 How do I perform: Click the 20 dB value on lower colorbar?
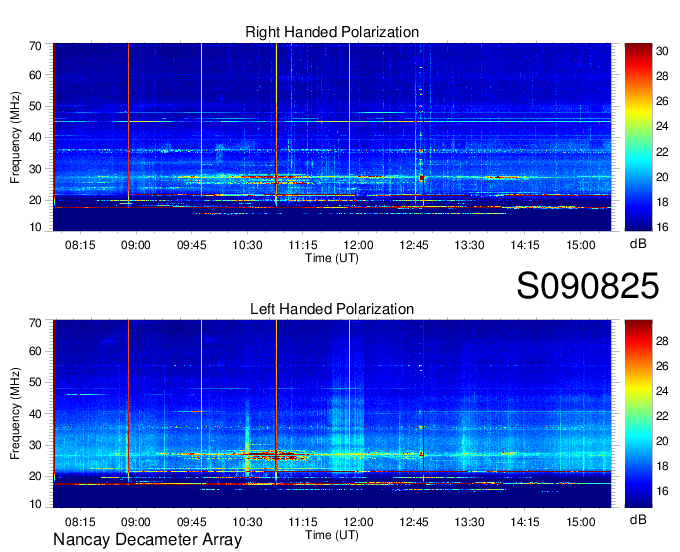pos(662,441)
